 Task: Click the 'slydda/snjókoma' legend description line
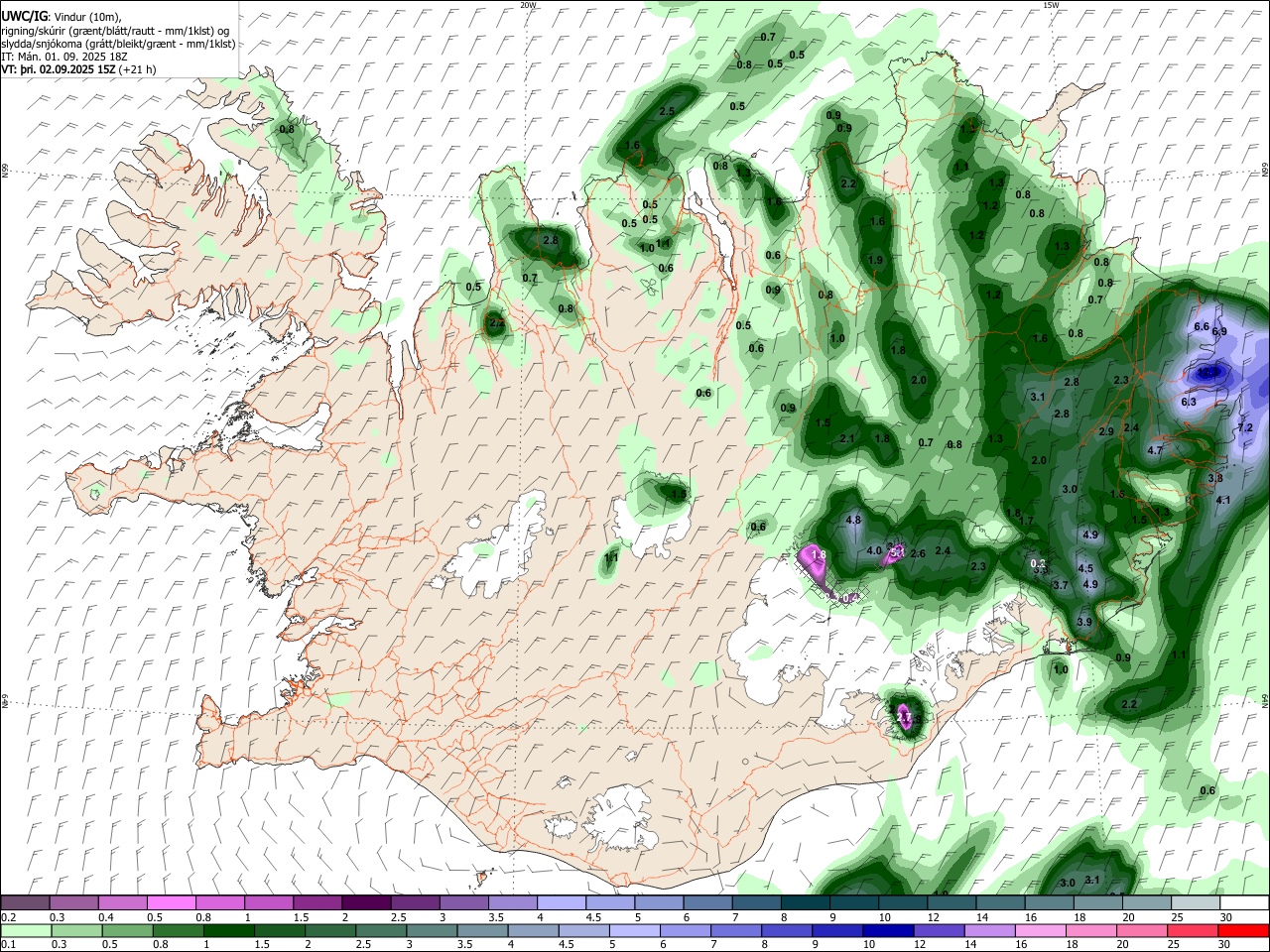[118, 44]
